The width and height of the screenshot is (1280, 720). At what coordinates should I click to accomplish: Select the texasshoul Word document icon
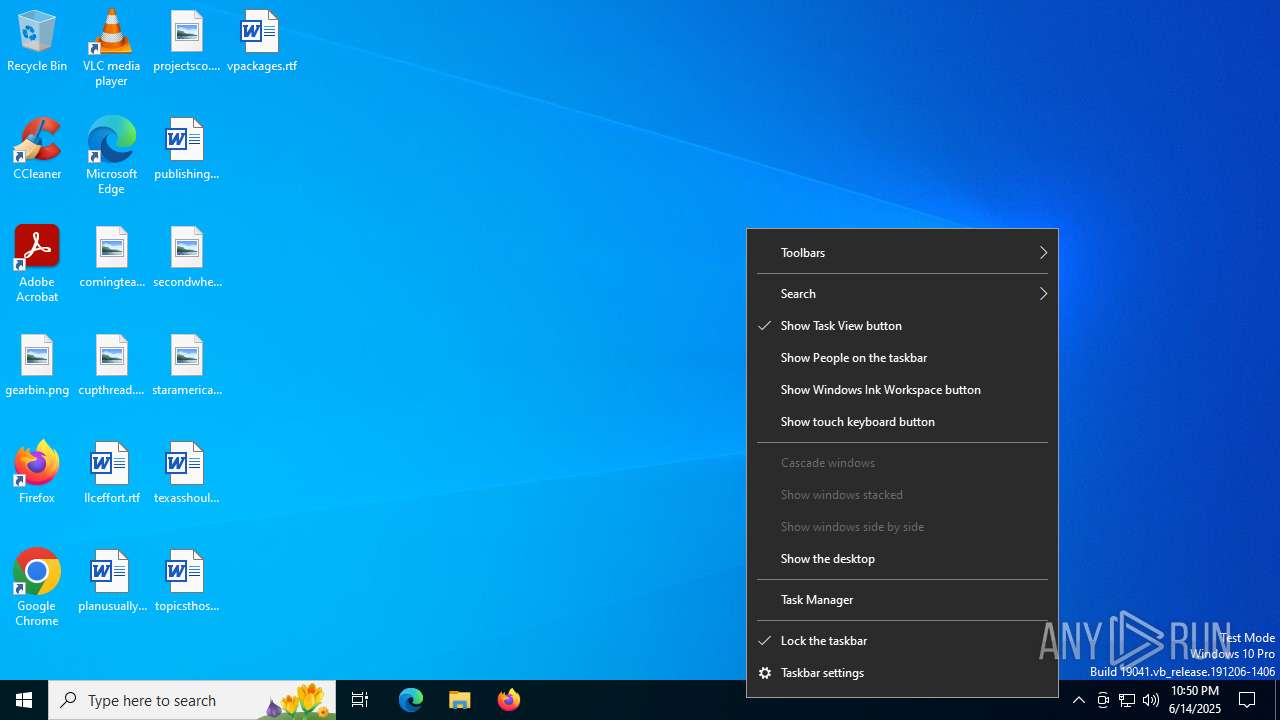click(186, 474)
